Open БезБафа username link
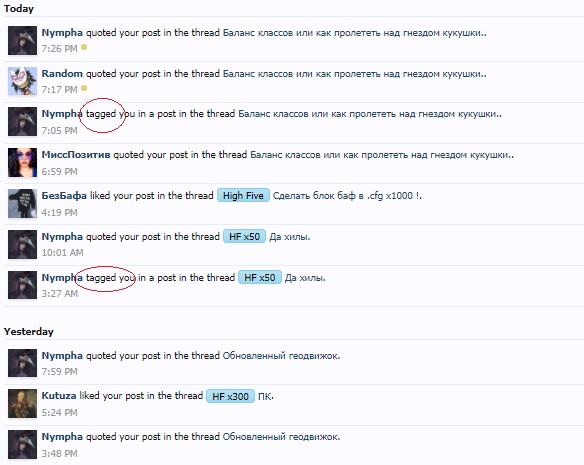 pyautogui.click(x=64, y=195)
